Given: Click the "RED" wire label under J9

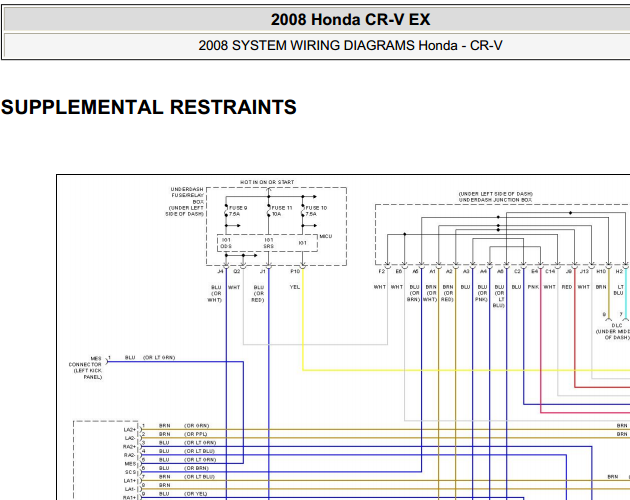Looking at the screenshot, I should 567,287.
